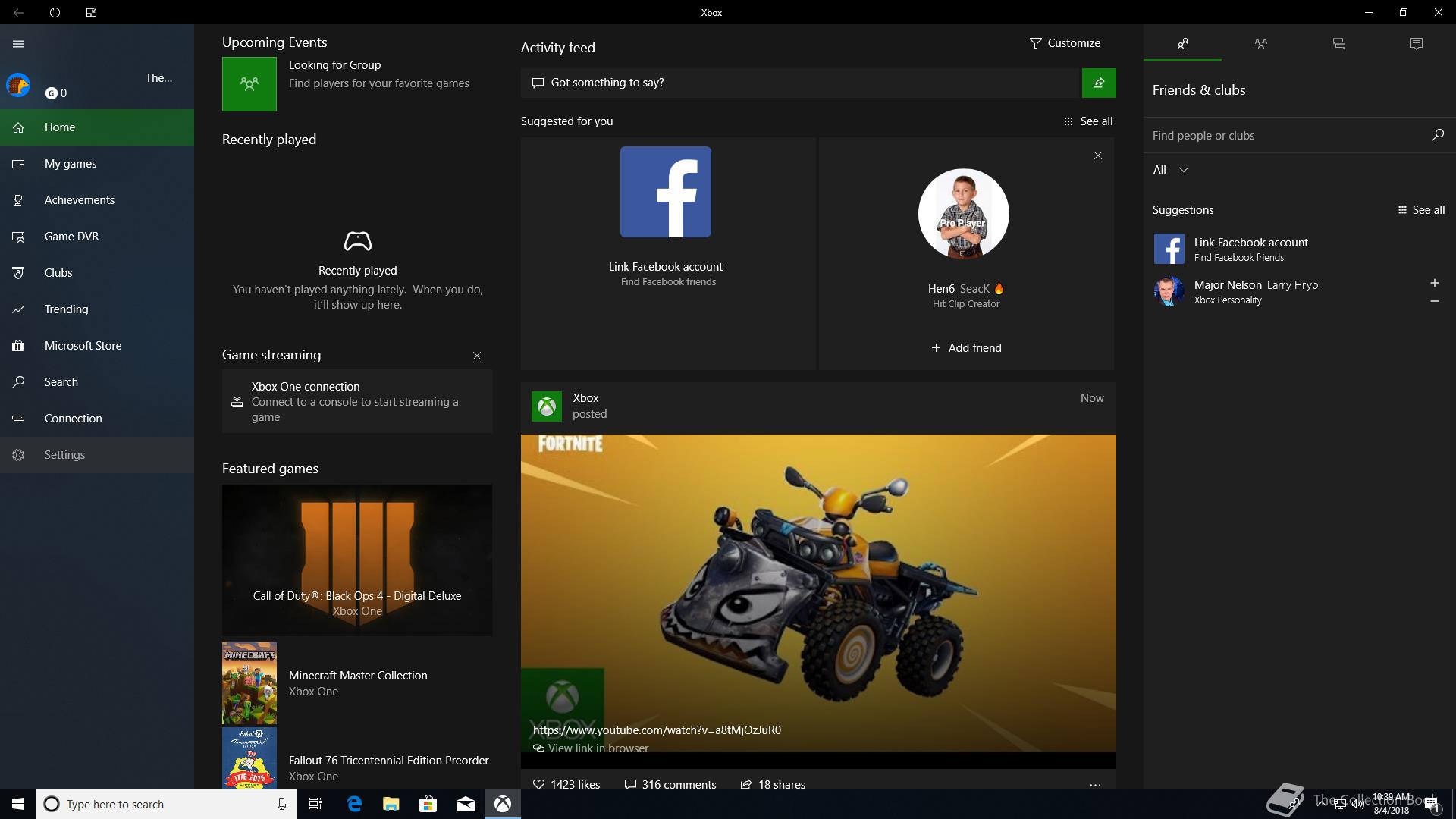Click the Xbox app taskbar icon
Screen dimensions: 1456x819
point(503,804)
